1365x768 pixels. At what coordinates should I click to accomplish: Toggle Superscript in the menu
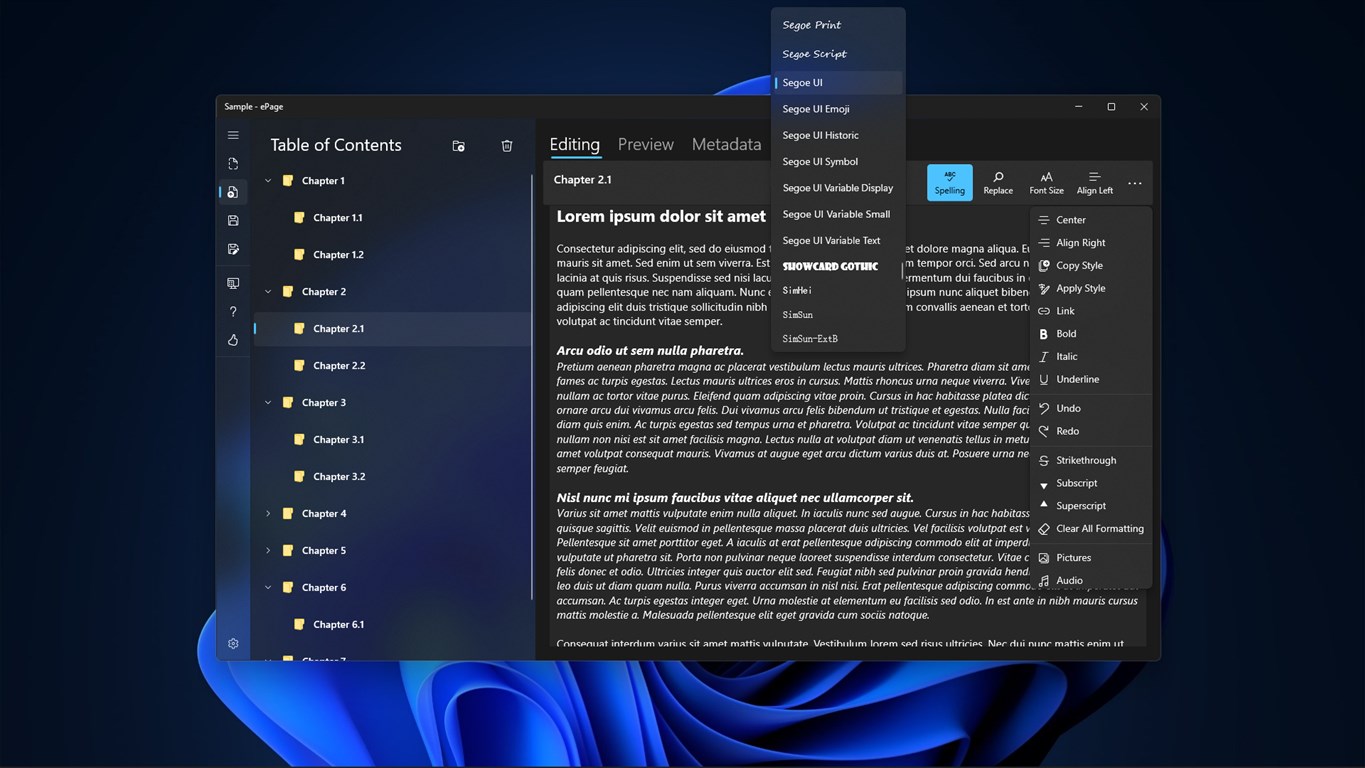click(1091, 506)
